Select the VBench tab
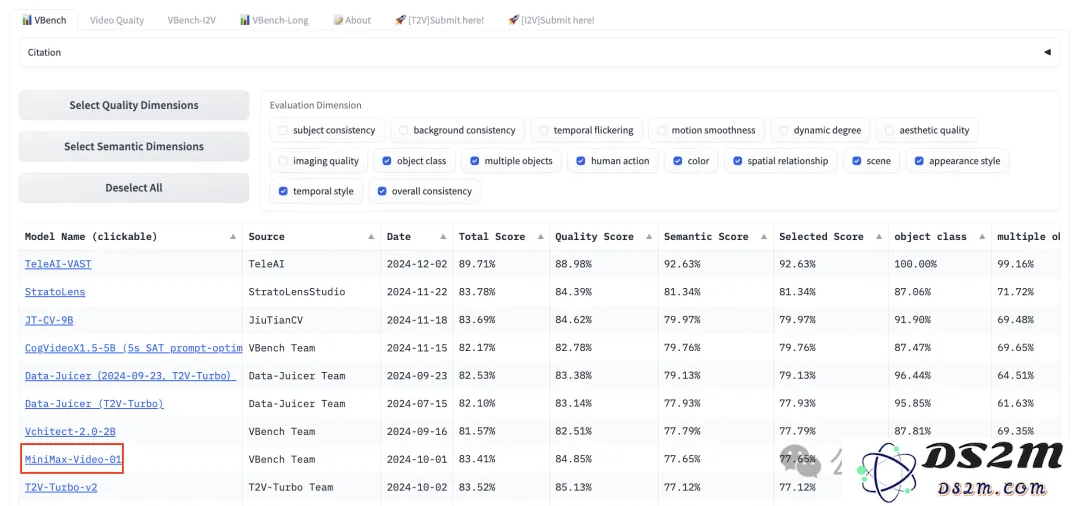 click(44, 20)
